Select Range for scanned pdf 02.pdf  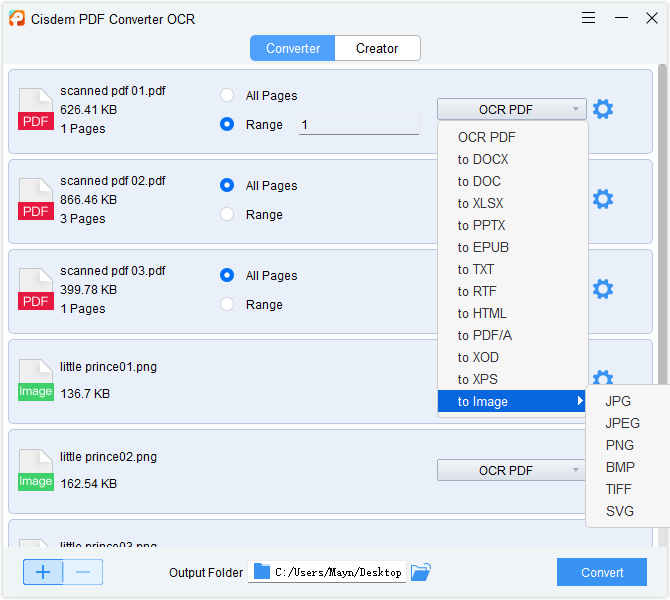point(227,214)
